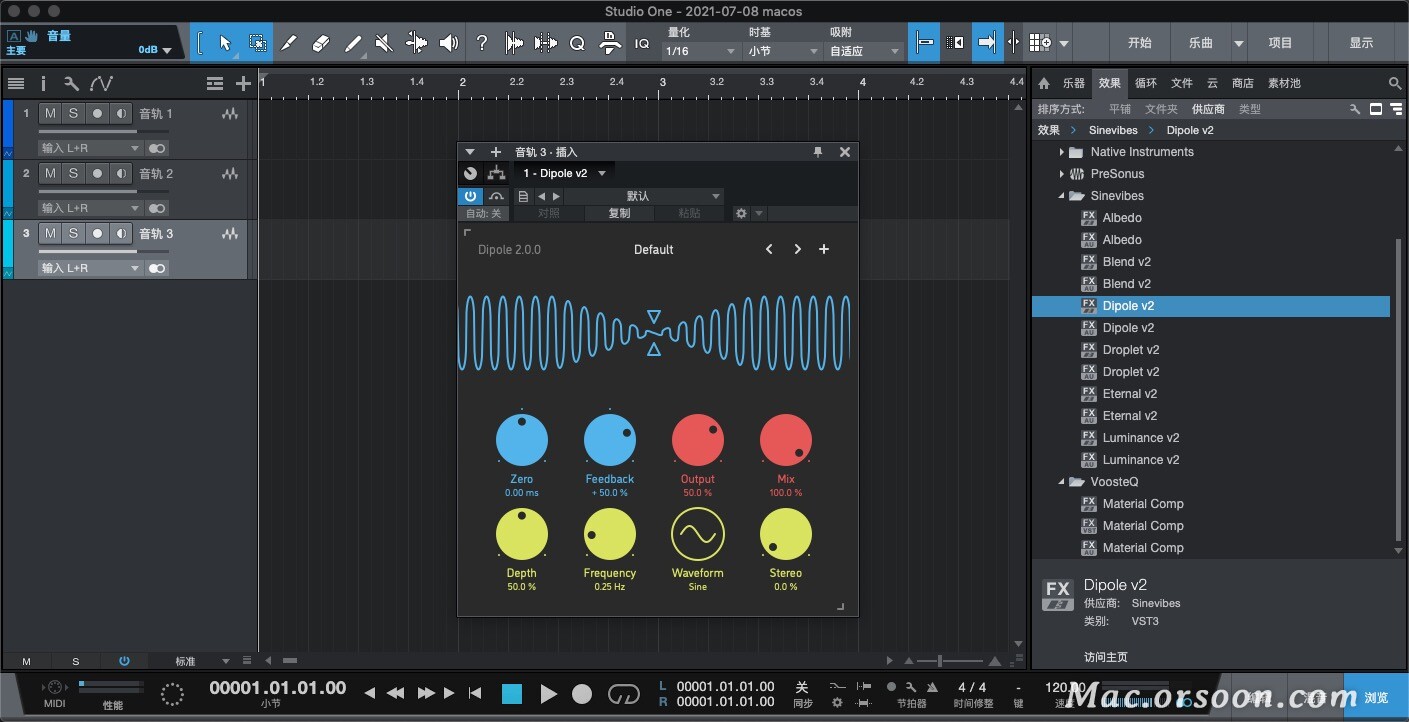
Task: Adjust the blue Zero knob
Action: [522, 440]
